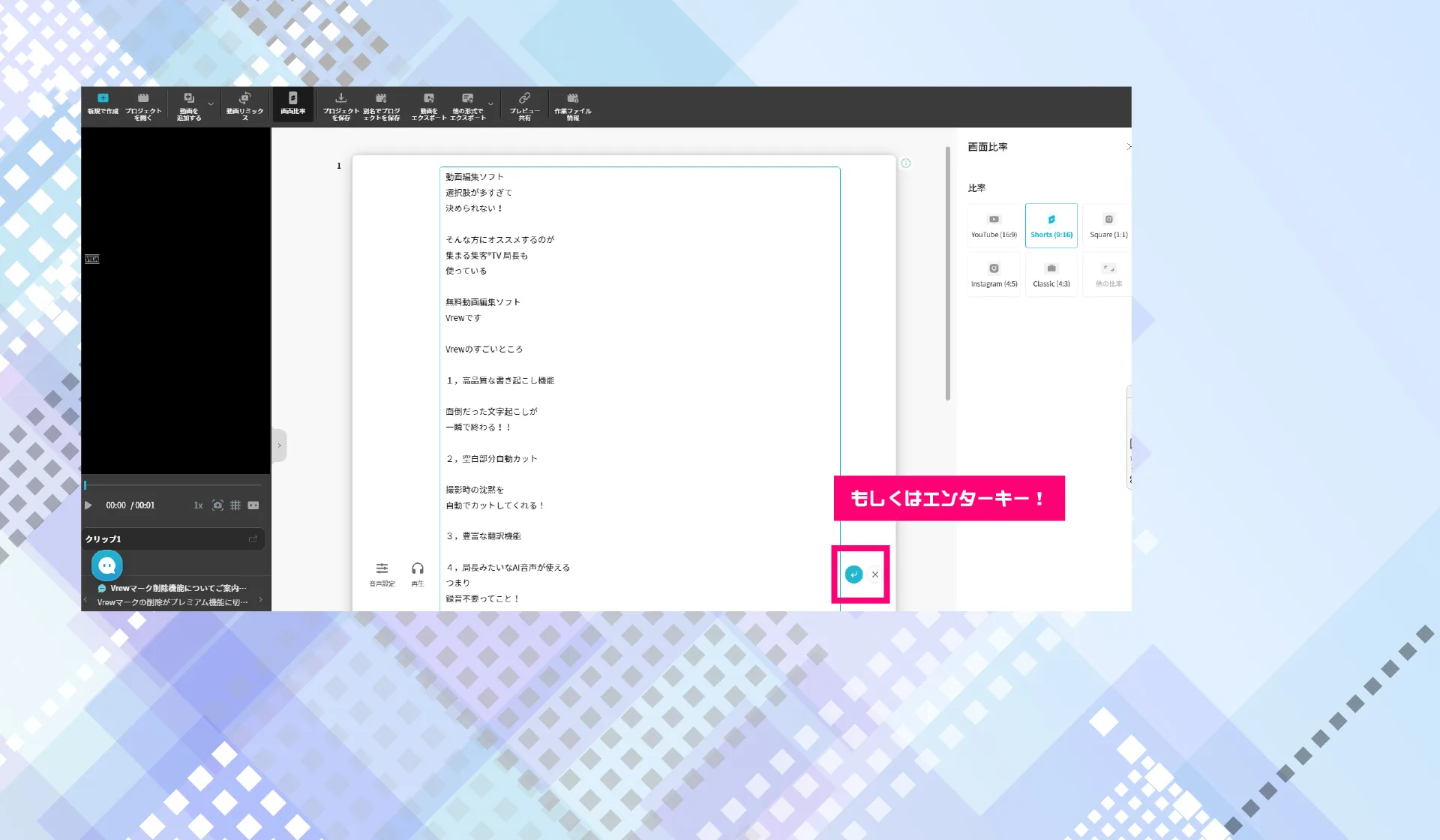Click the video playback progress bar

[x=173, y=485]
